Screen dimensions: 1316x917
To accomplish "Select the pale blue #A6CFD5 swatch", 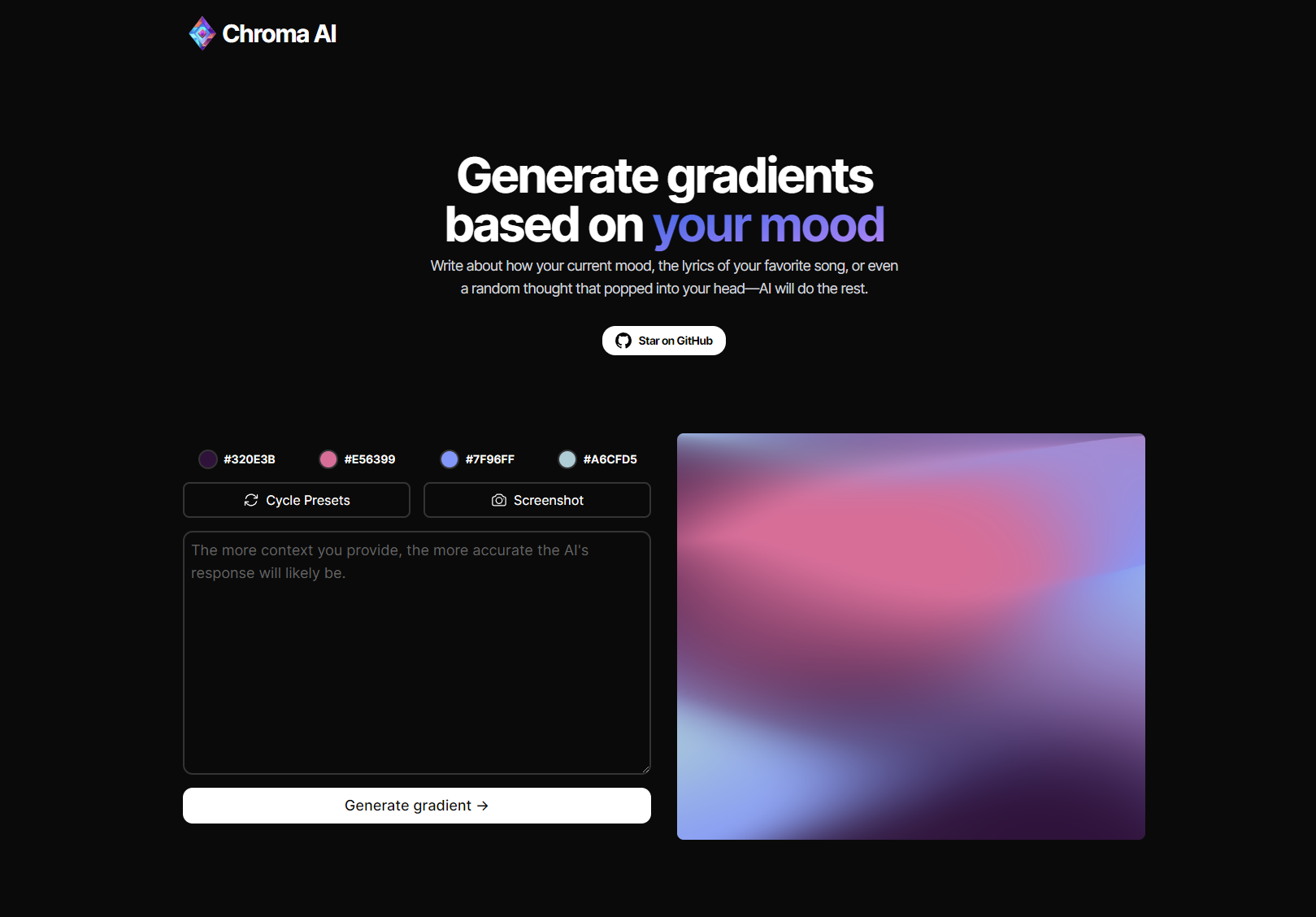I will 567,459.
